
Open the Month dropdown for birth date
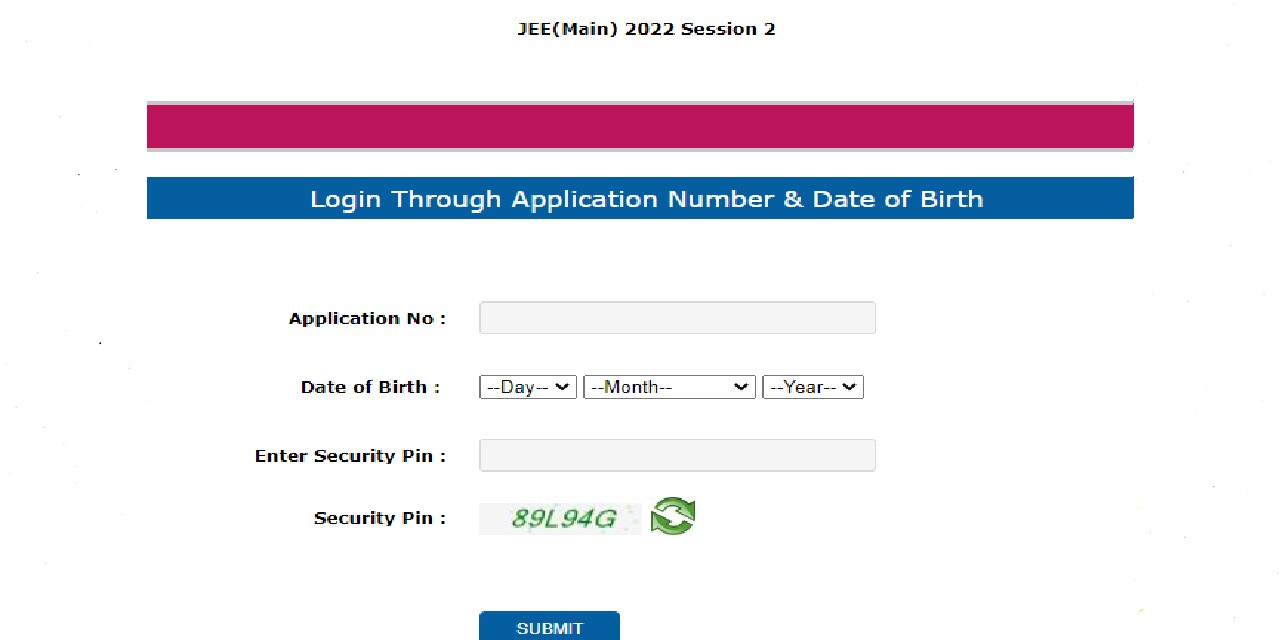(669, 387)
